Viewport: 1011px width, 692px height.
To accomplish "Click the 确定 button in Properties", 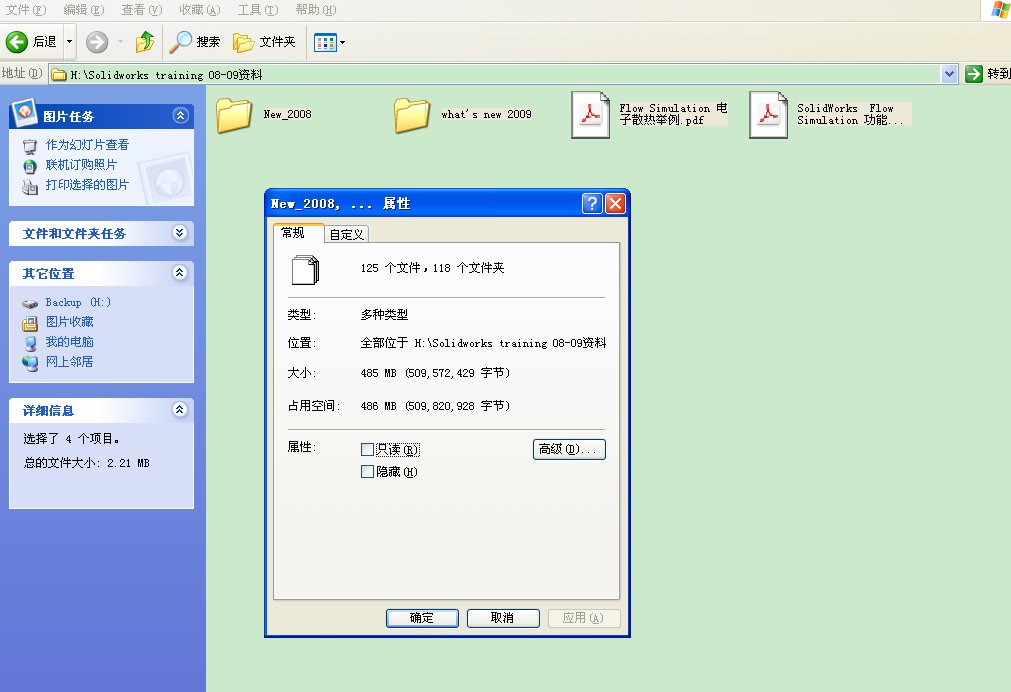I will click(x=422, y=618).
